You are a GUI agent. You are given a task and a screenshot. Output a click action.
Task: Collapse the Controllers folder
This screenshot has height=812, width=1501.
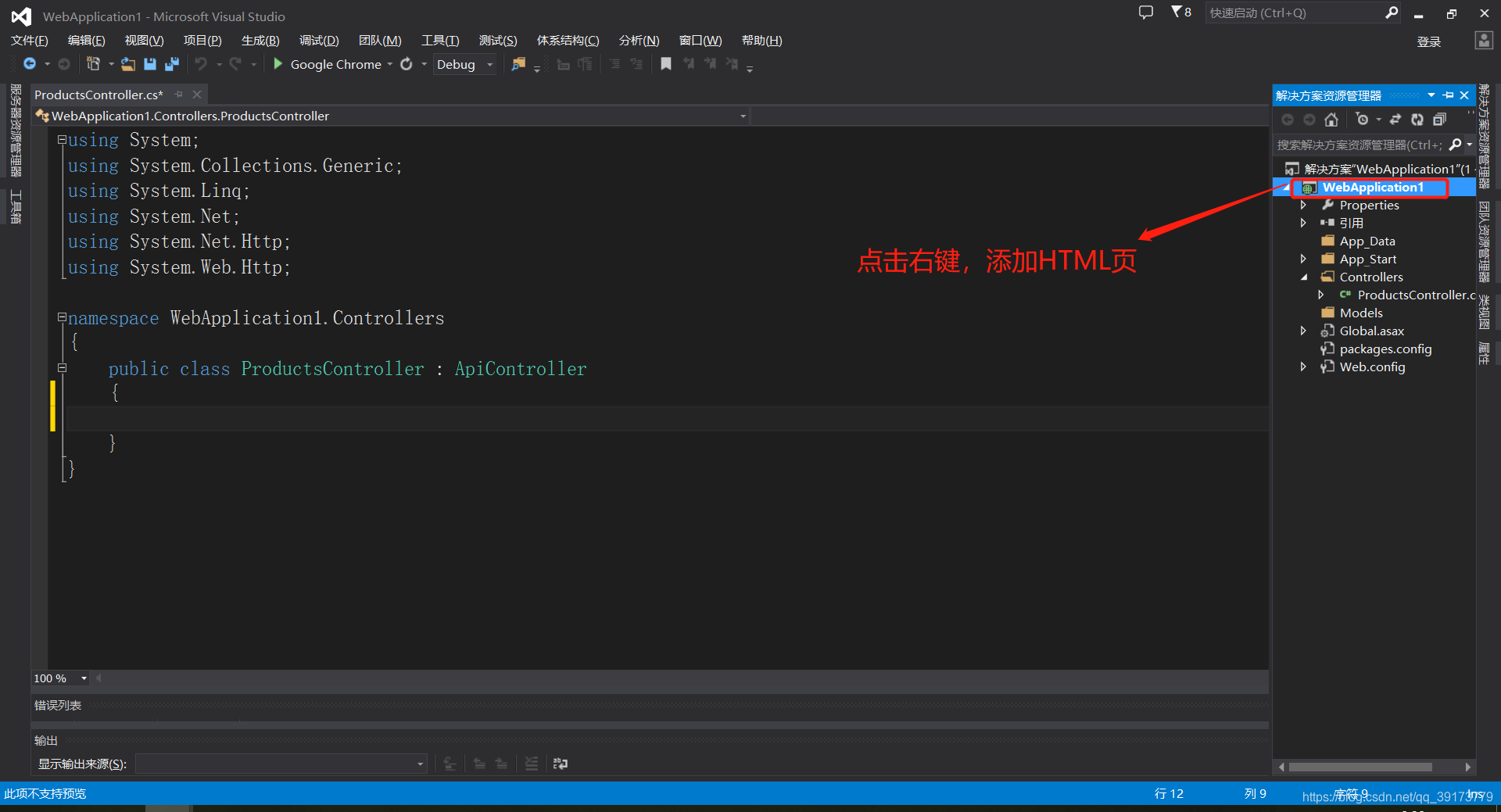click(x=1303, y=277)
